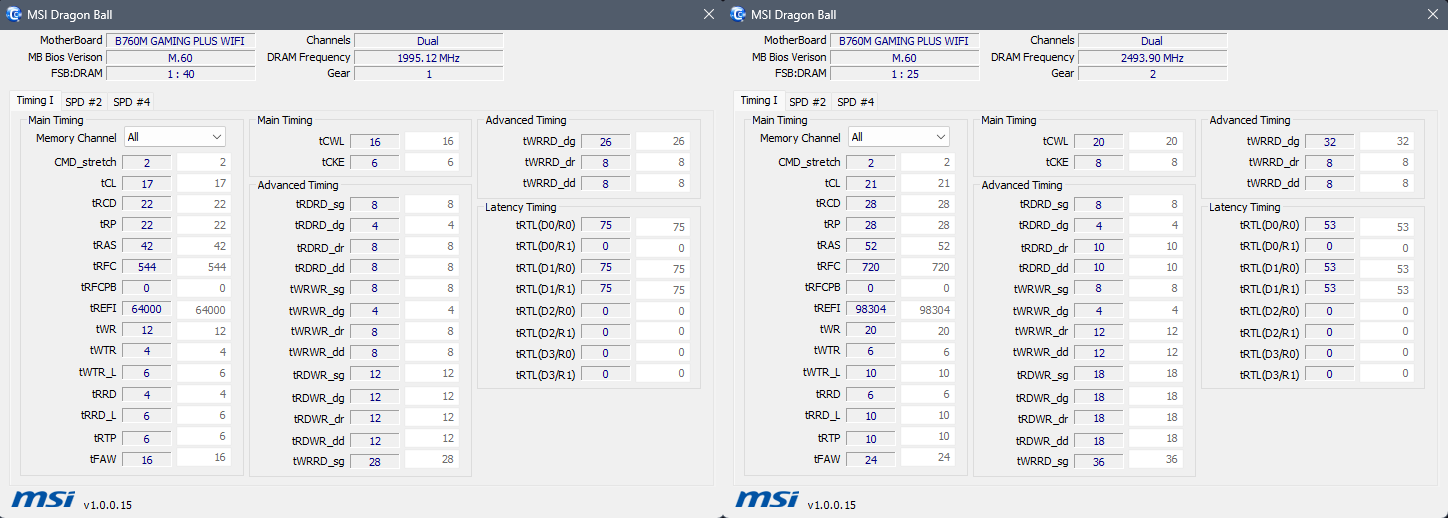
Task: Click tRTL(D0/R0) field showing 75
Action: [606, 226]
